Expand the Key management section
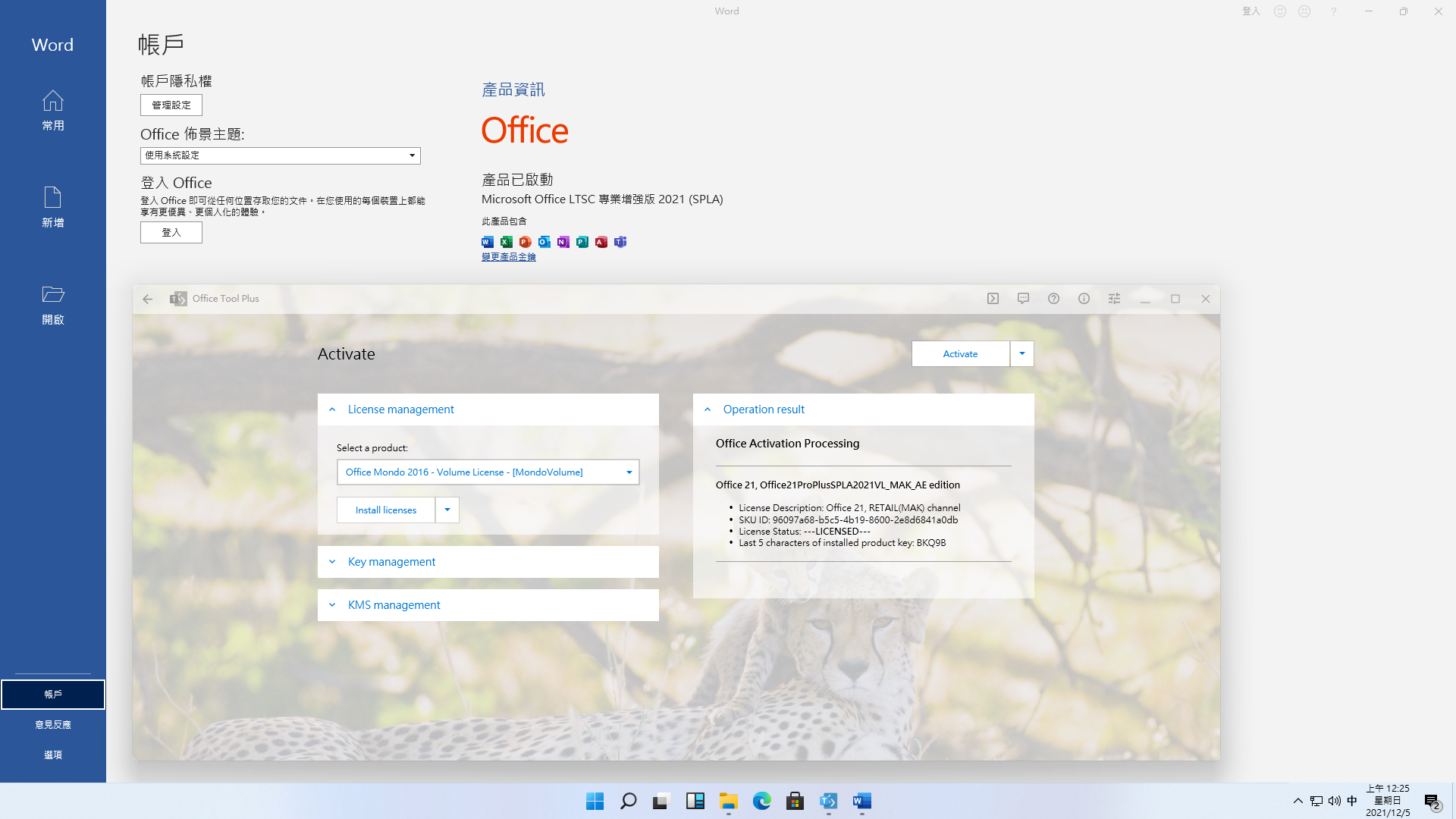The height and width of the screenshot is (819, 1456). (x=488, y=562)
